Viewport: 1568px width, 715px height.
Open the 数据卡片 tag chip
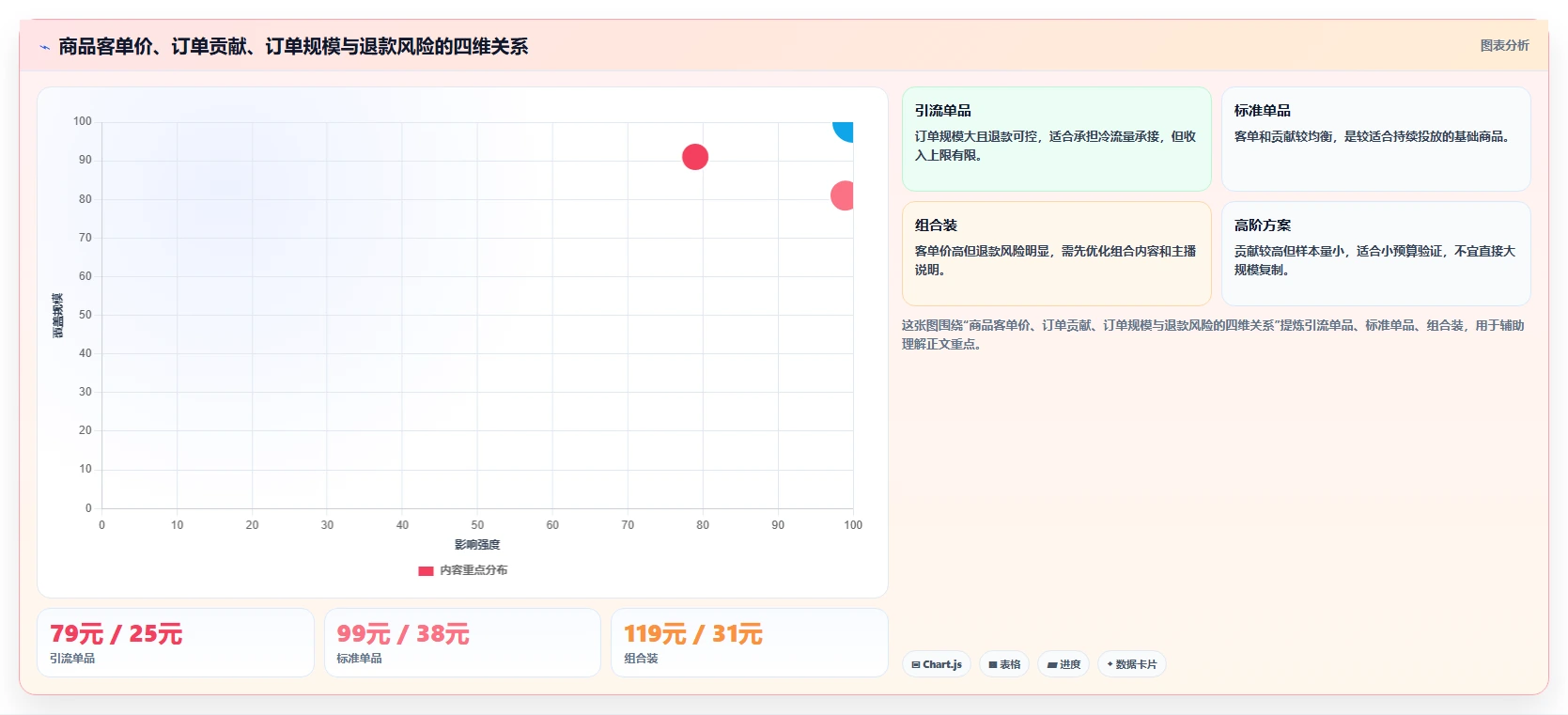coord(1131,664)
